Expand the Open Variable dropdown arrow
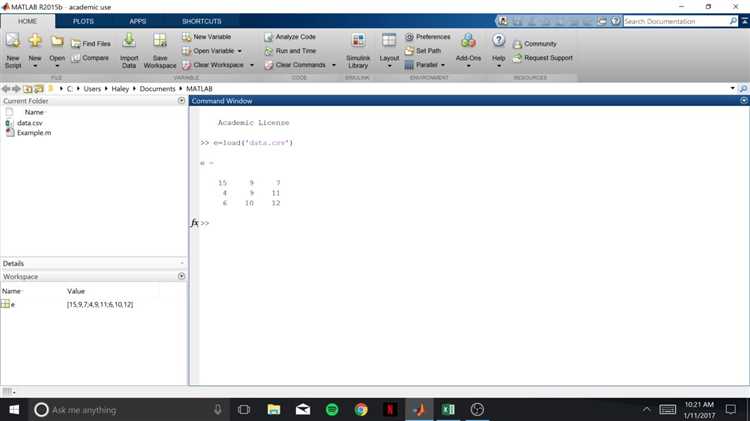The width and height of the screenshot is (750, 421). [x=240, y=51]
